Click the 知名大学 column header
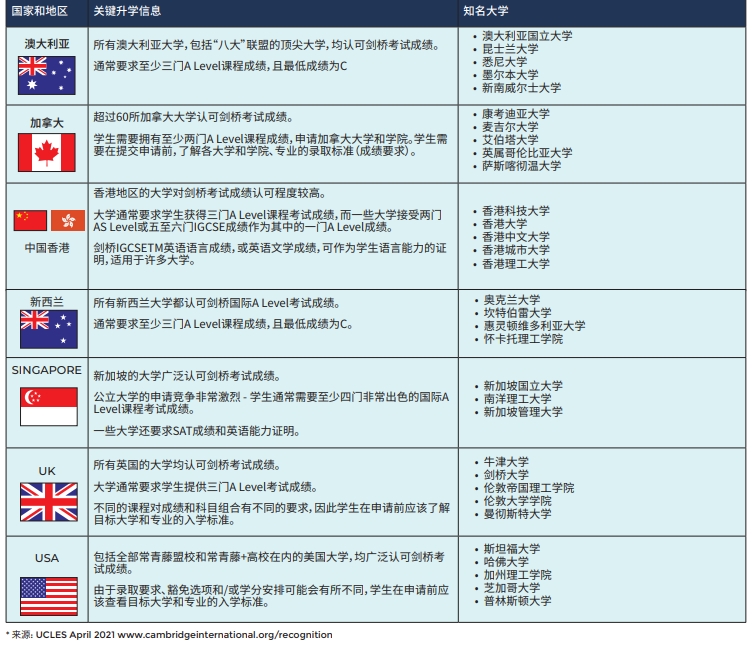The width and height of the screenshot is (756, 645). tap(486, 11)
